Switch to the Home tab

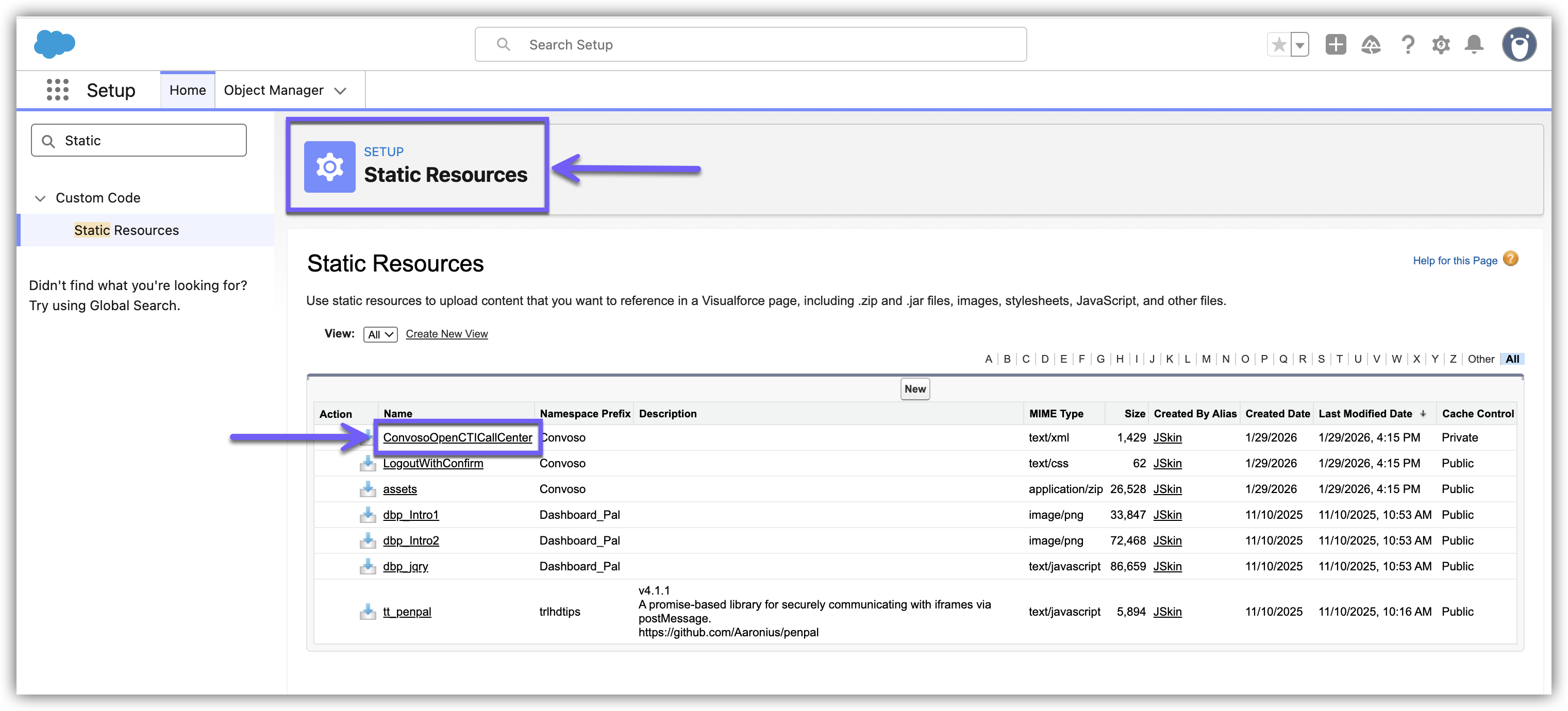pyautogui.click(x=188, y=90)
